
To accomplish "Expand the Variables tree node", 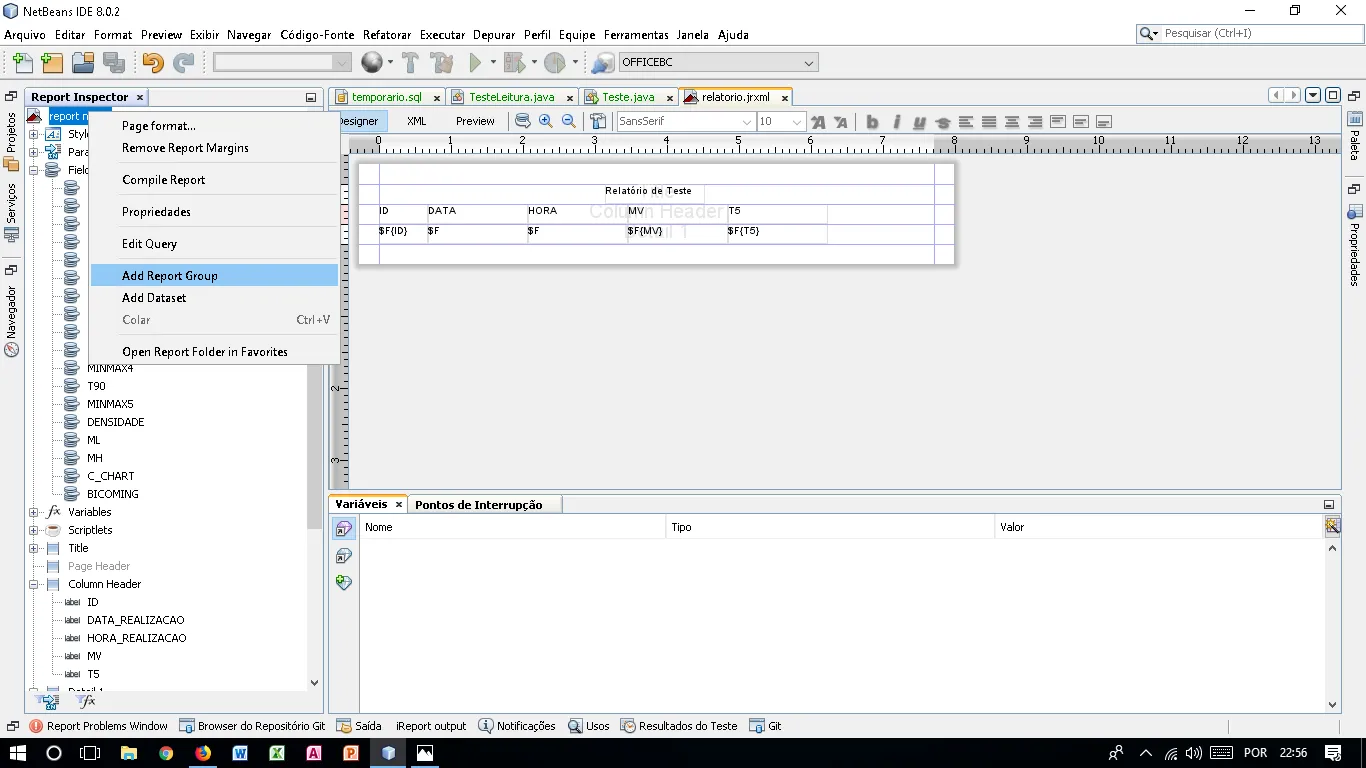I will tap(34, 512).
